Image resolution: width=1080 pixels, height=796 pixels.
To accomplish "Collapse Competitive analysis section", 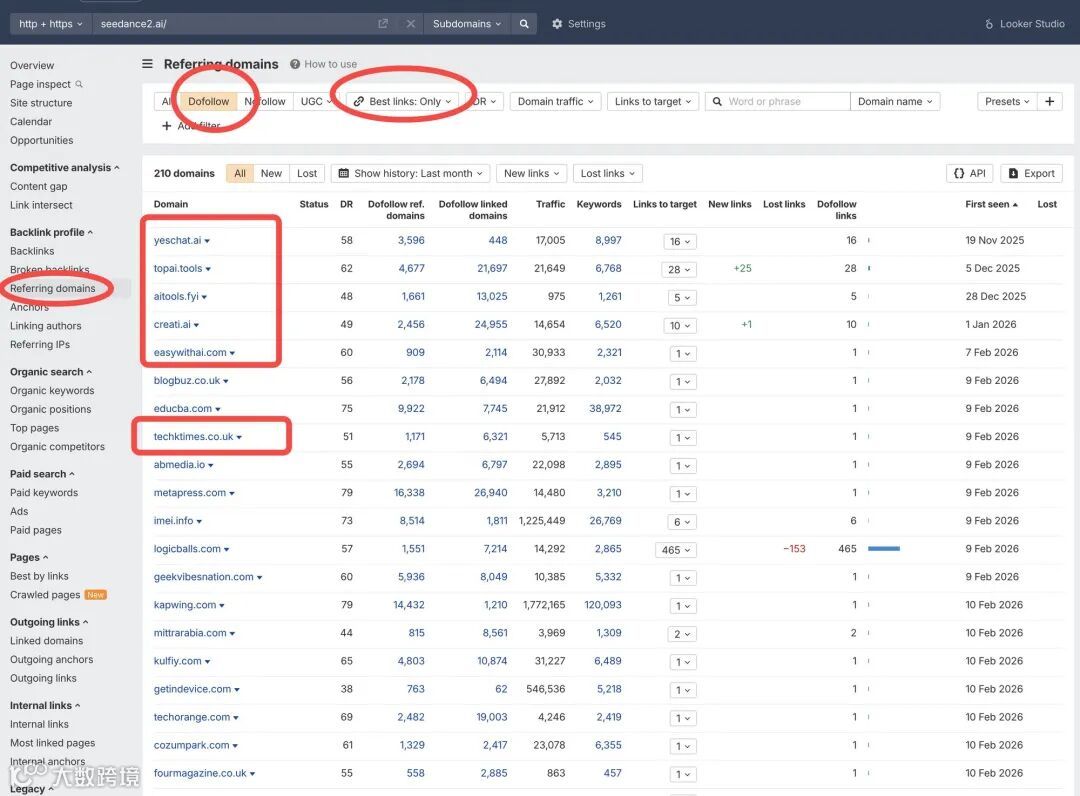I will tap(65, 167).
